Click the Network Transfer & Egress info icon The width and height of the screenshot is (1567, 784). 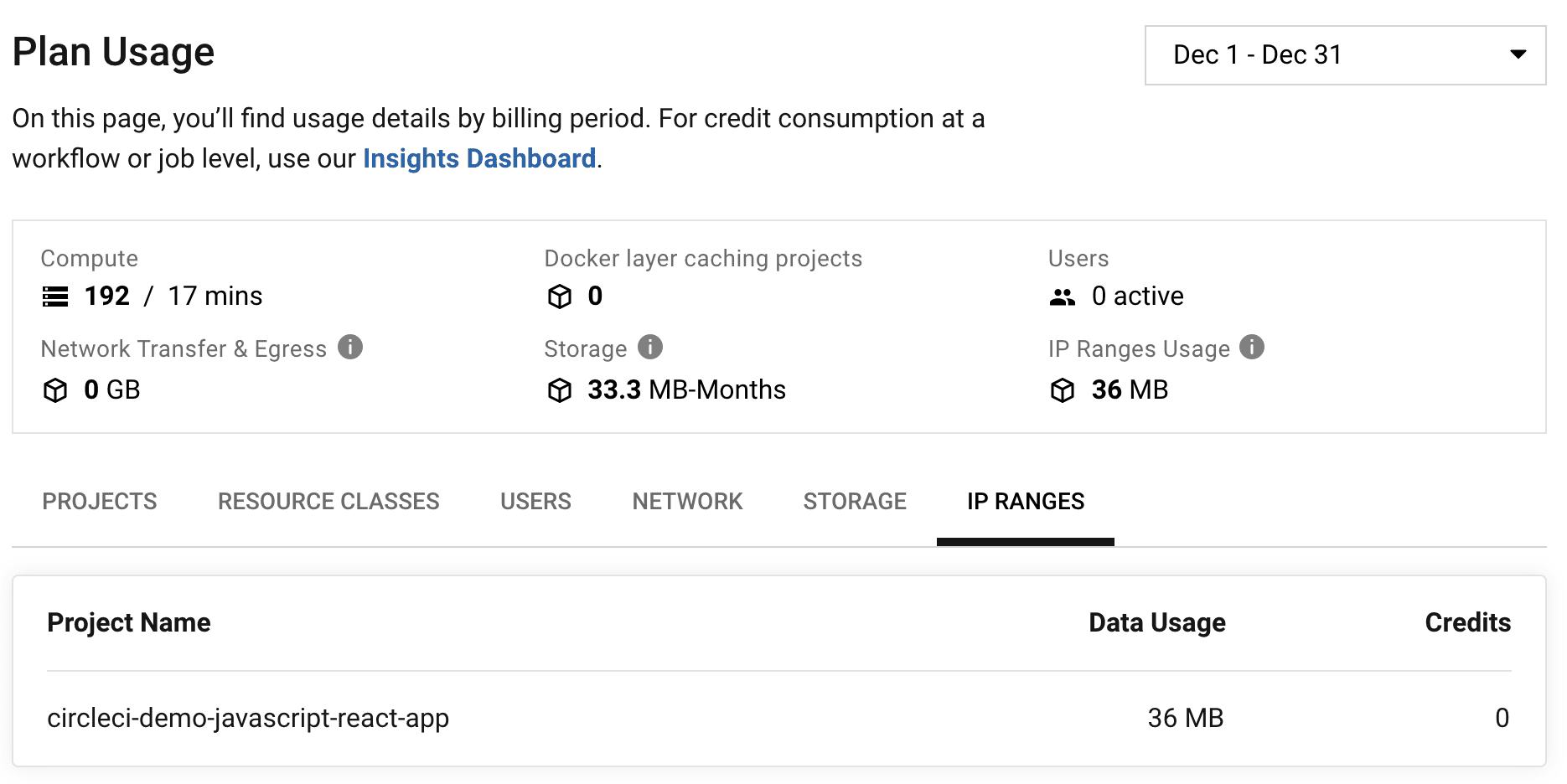(350, 347)
